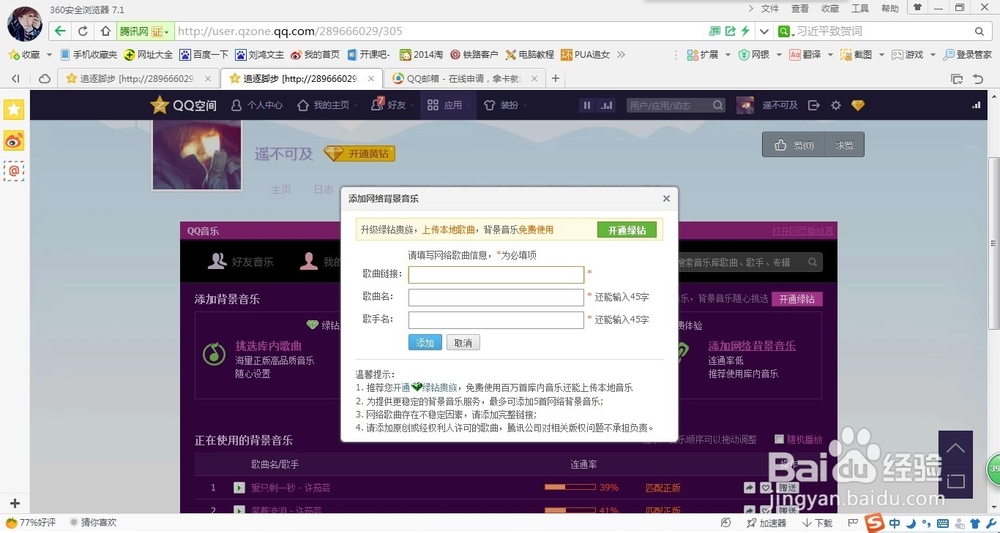Screen dimensions: 1000x533
Task: Click 绿钻贵族 link in tips
Action: (440, 387)
